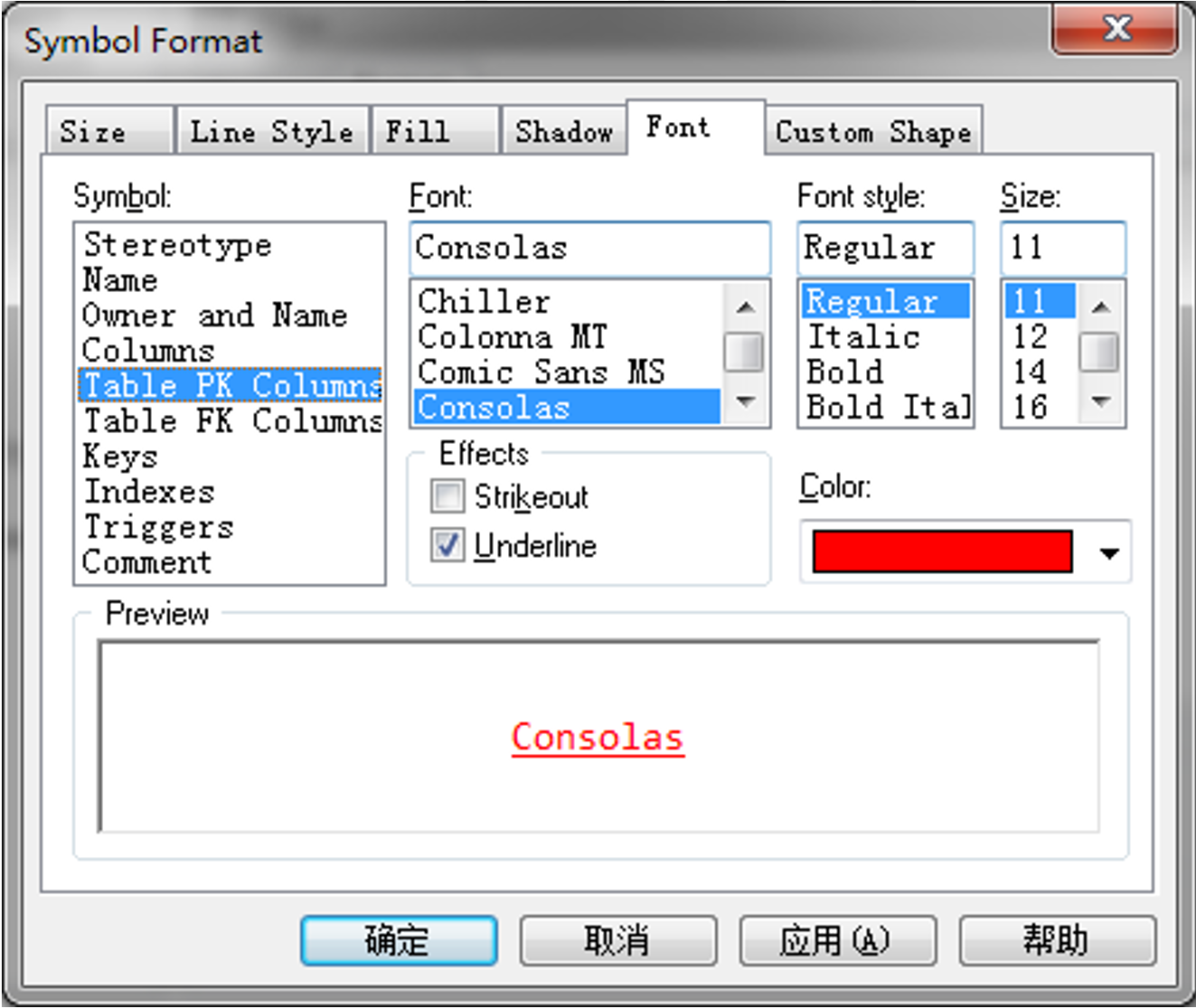
Task: Uncheck the Underline checkbox
Action: tap(447, 545)
